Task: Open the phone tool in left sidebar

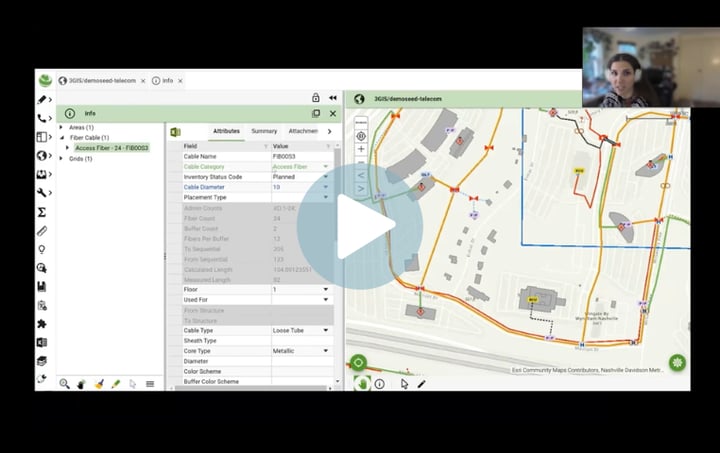Action: click(42, 118)
